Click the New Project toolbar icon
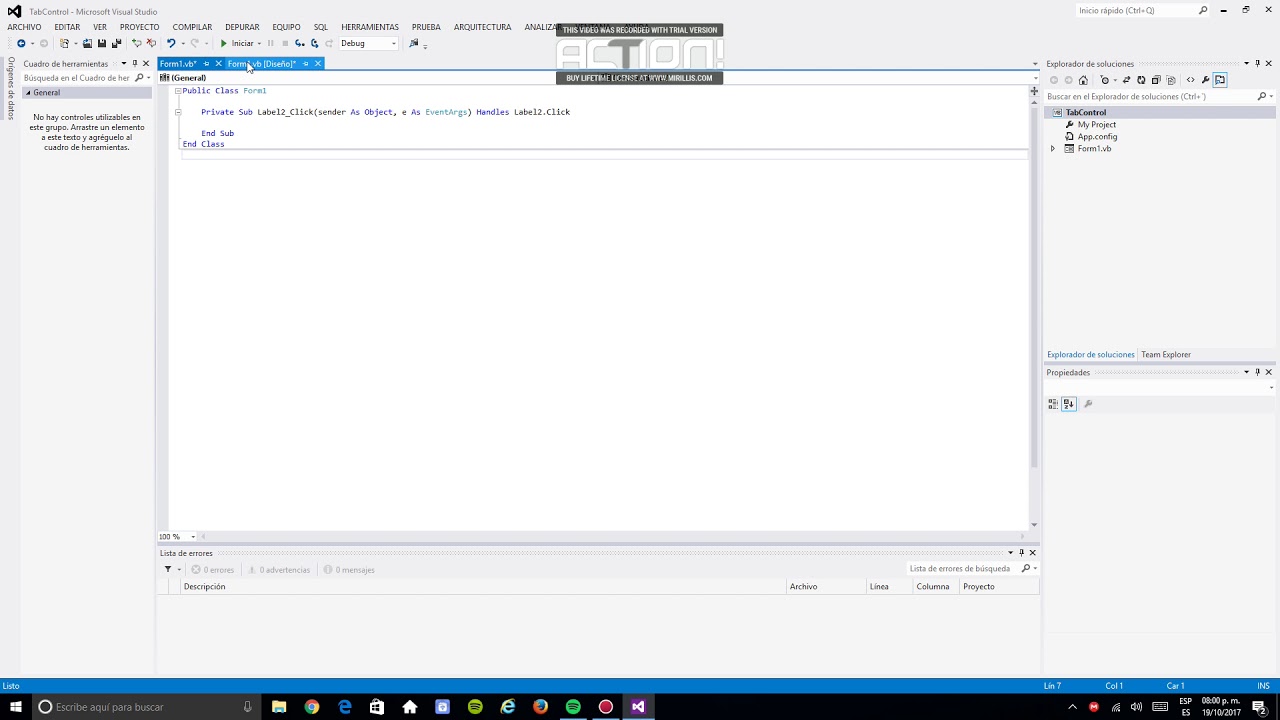 [x=65, y=43]
